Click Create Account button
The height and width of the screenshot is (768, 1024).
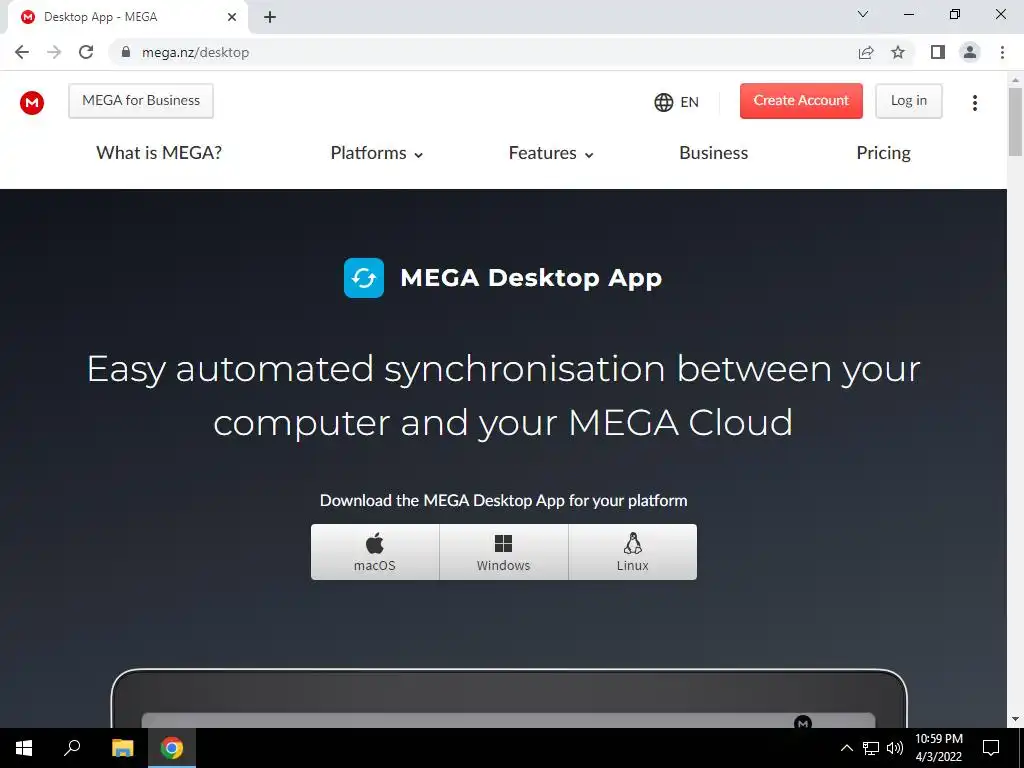point(801,101)
